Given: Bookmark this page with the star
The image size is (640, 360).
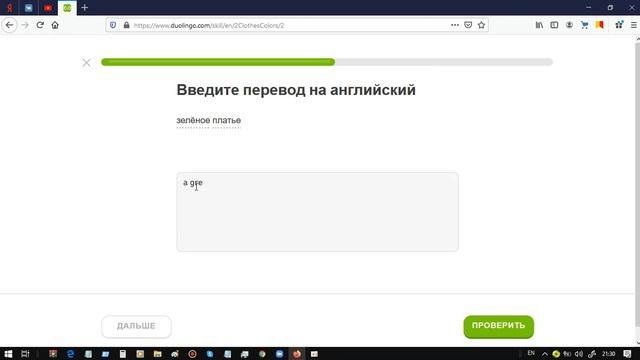Looking at the screenshot, I should point(482,25).
